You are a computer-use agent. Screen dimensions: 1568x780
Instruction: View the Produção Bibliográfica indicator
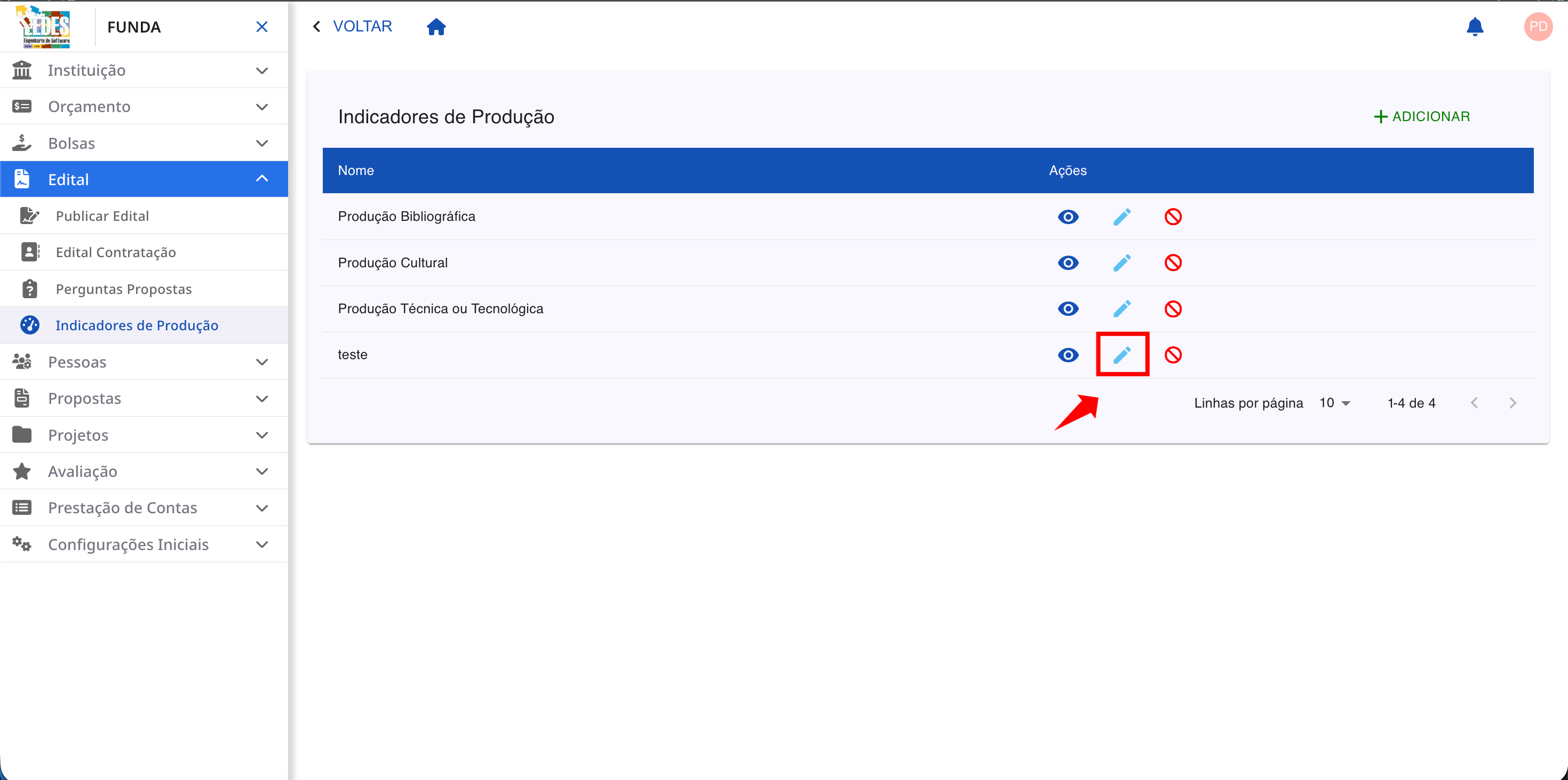[1068, 217]
